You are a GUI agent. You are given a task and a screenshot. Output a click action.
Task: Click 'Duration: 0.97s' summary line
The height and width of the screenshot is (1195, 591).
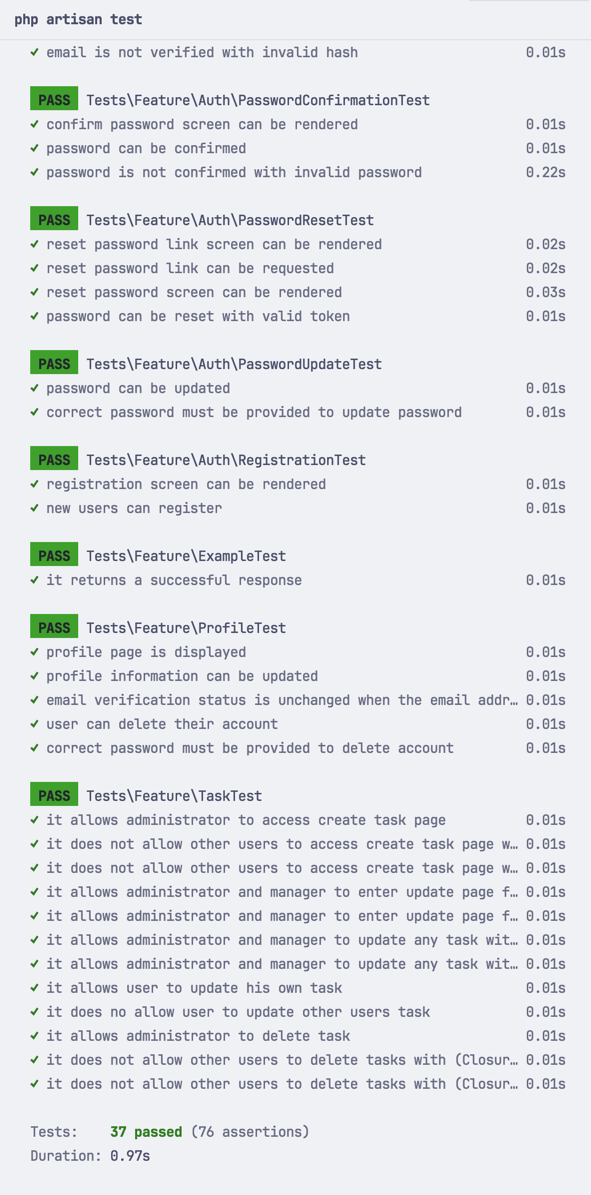pos(90,1156)
